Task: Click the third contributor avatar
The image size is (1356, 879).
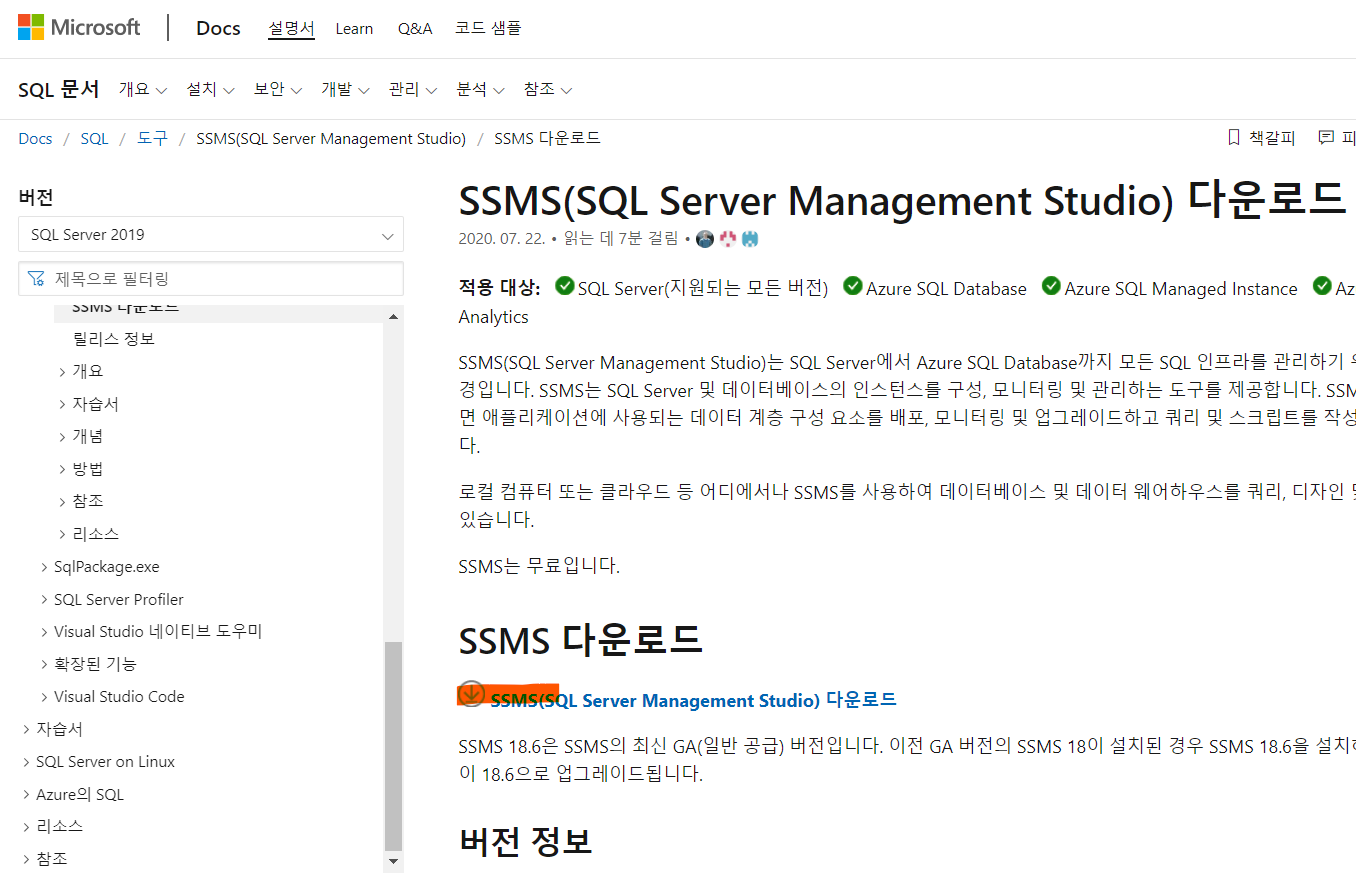Action: pos(751,239)
